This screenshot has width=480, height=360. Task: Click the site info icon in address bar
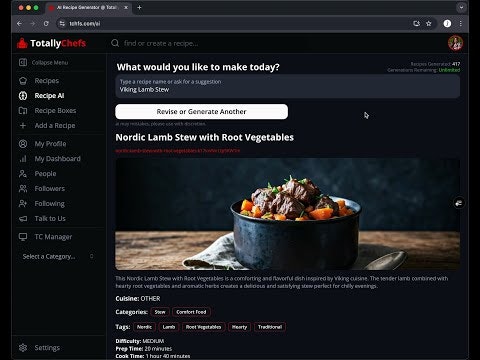click(x=62, y=24)
